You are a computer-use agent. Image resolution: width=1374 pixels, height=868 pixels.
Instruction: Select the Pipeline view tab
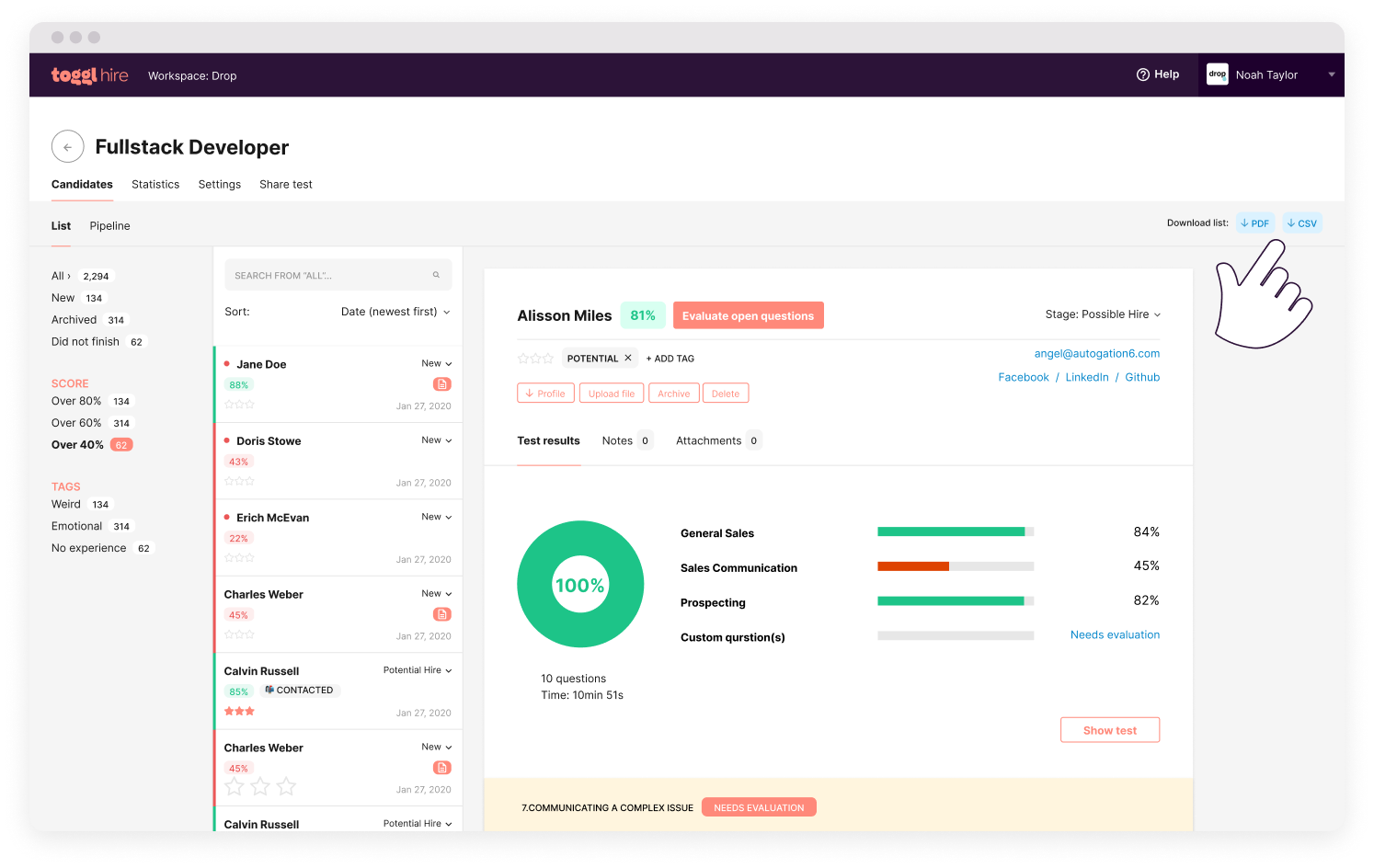(x=109, y=225)
